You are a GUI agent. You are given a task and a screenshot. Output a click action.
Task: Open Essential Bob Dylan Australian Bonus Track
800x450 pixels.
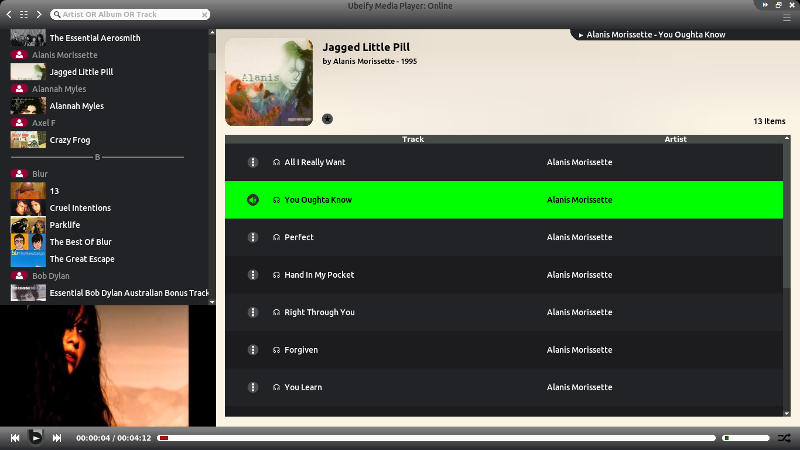[x=129, y=293]
